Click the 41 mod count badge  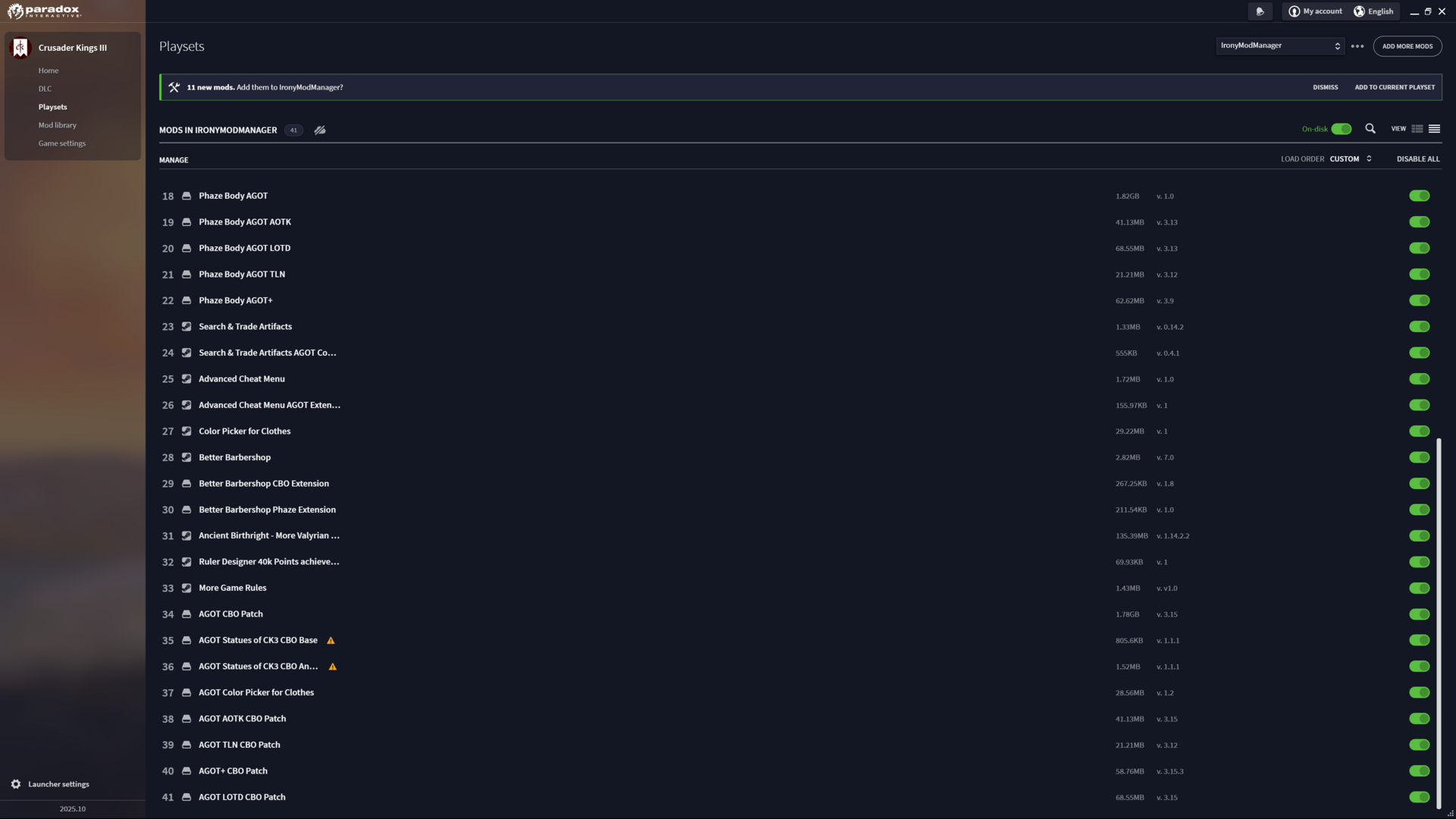pyautogui.click(x=293, y=130)
